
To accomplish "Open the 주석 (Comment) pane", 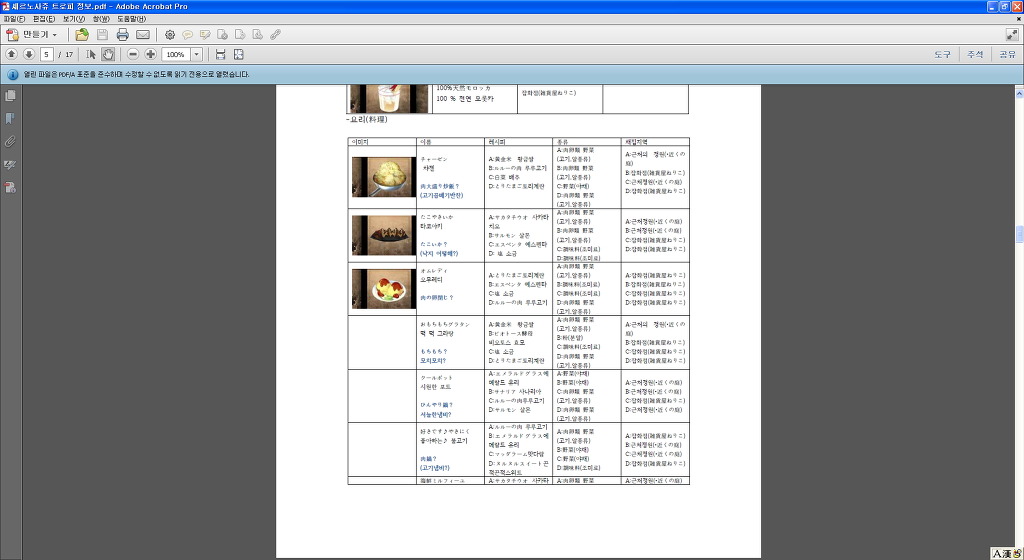I will tap(974, 54).
